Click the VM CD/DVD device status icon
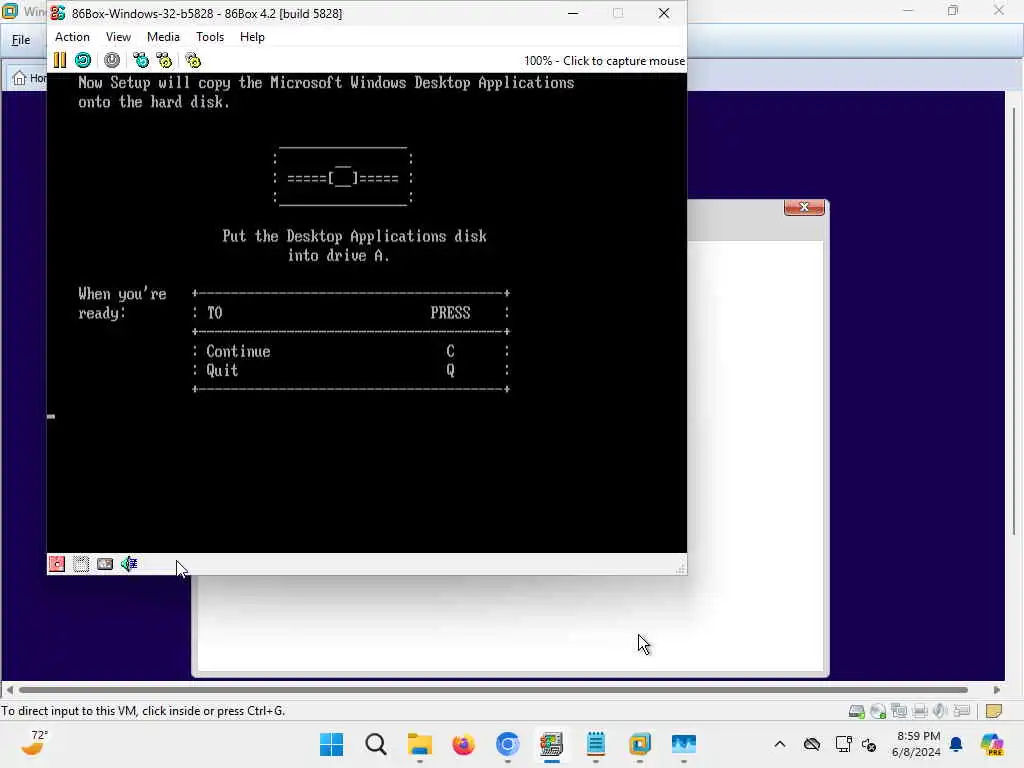Viewport: 1024px width, 768px height. point(878,711)
